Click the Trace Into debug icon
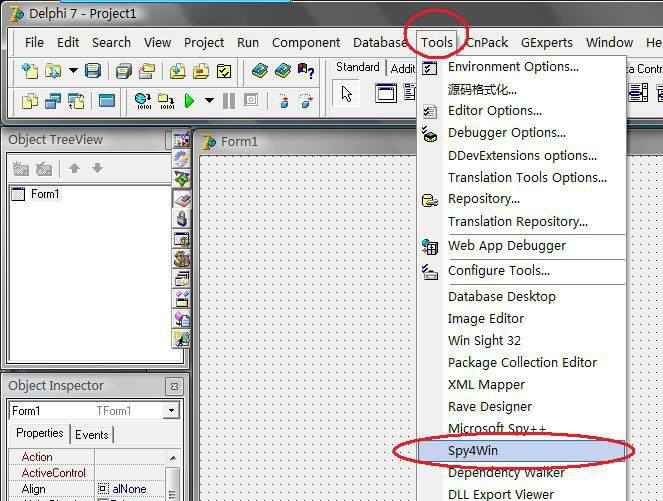The image size is (663, 501). coord(283,100)
